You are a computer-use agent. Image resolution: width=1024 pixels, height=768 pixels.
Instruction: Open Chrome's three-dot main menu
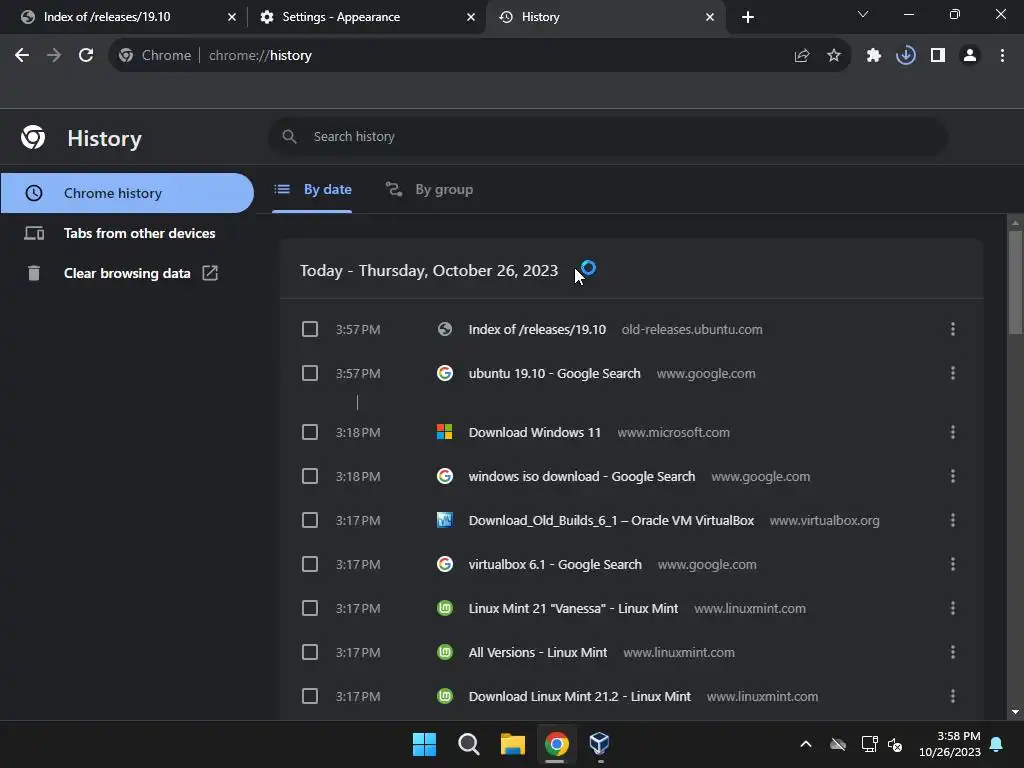pyautogui.click(x=1002, y=56)
